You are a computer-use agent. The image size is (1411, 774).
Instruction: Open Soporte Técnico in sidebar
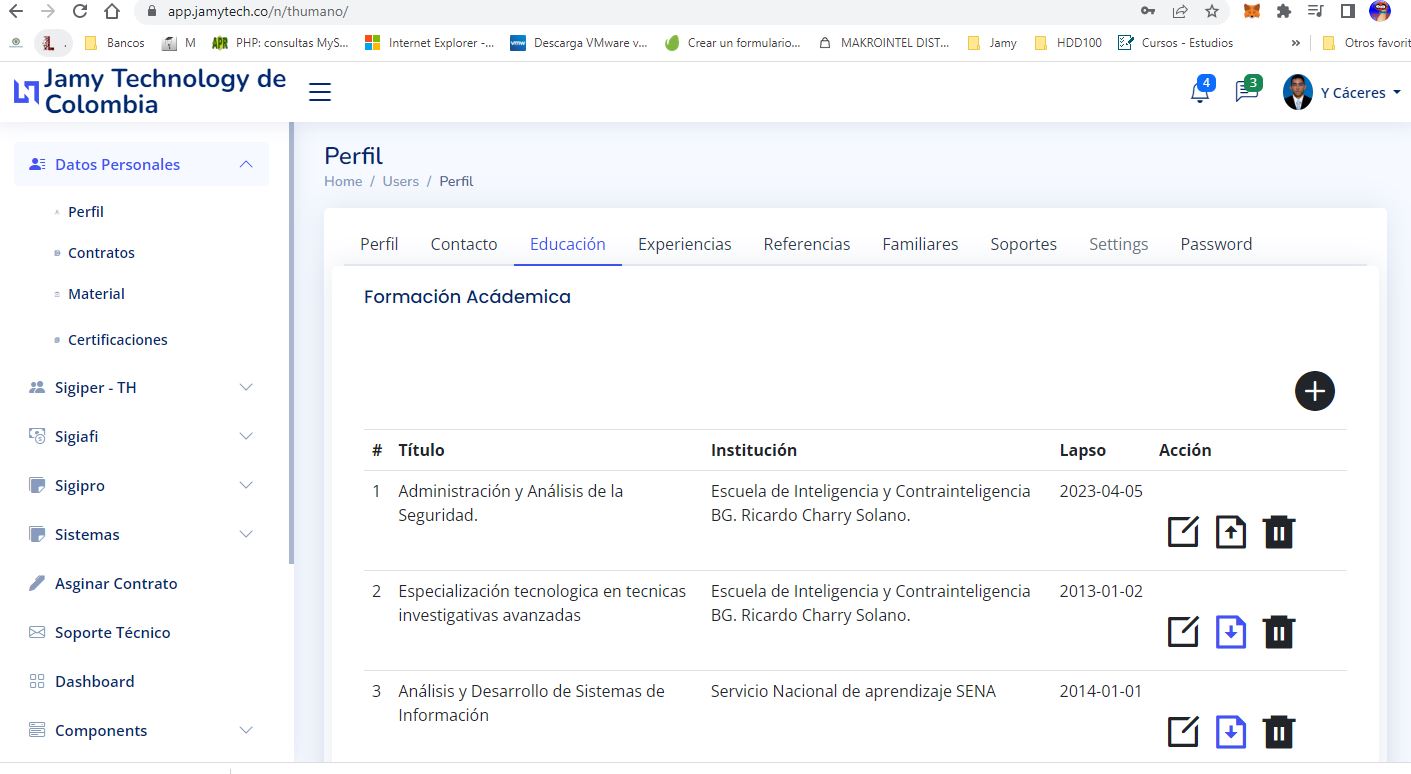tap(112, 632)
